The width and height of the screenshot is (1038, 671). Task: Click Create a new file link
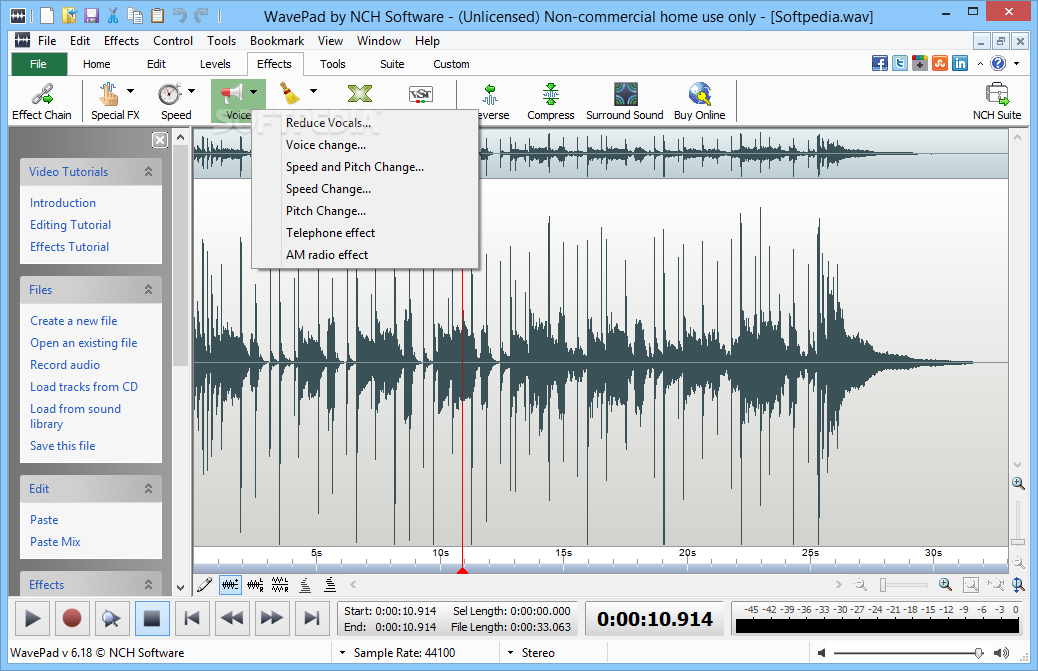[x=73, y=321]
